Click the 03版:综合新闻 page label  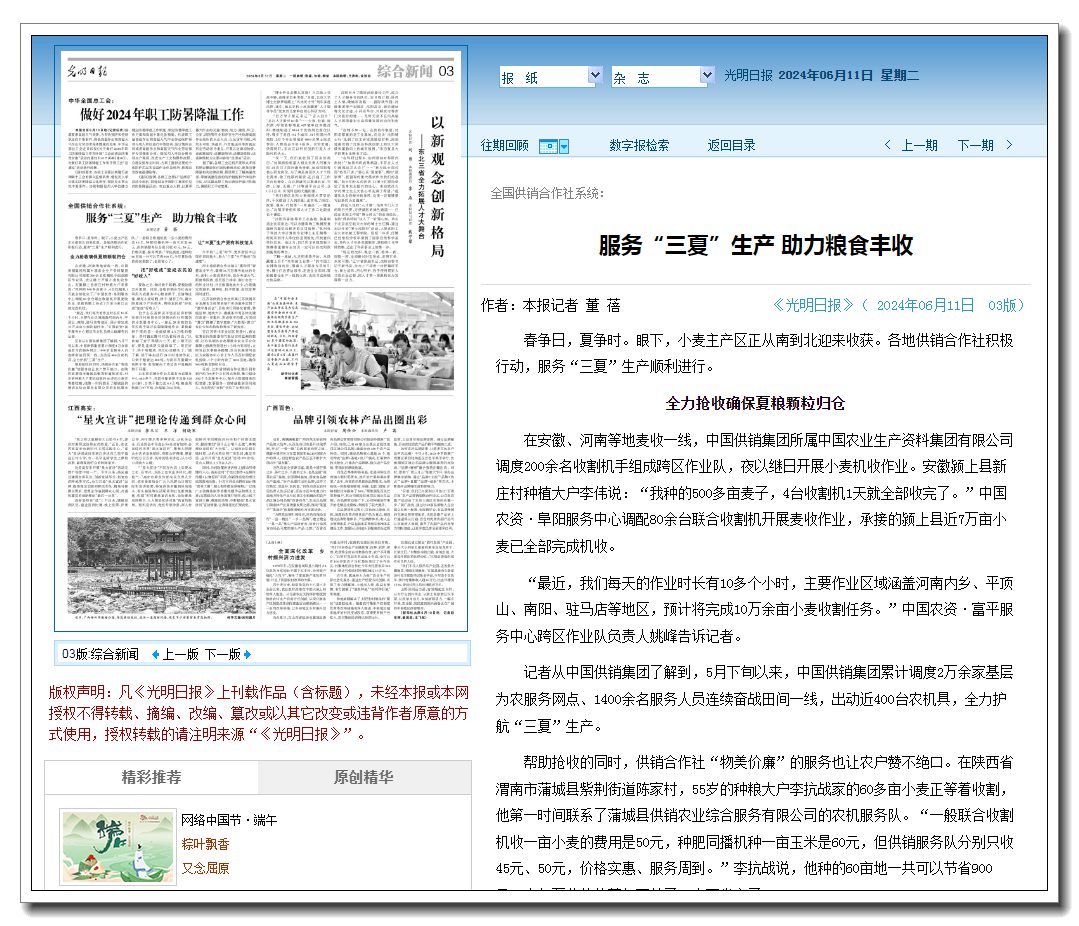(100, 654)
